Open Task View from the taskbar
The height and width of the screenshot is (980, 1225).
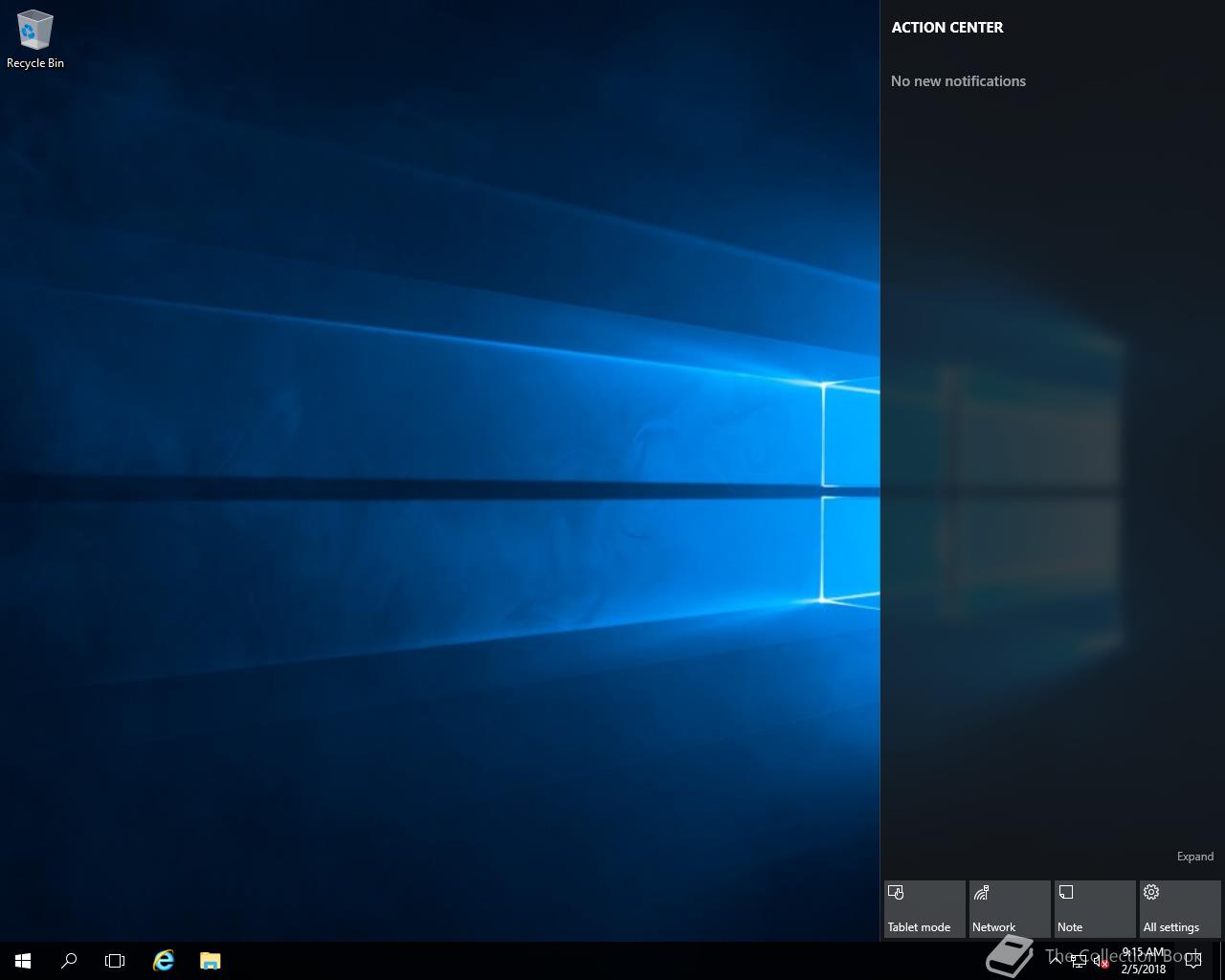pos(115,961)
